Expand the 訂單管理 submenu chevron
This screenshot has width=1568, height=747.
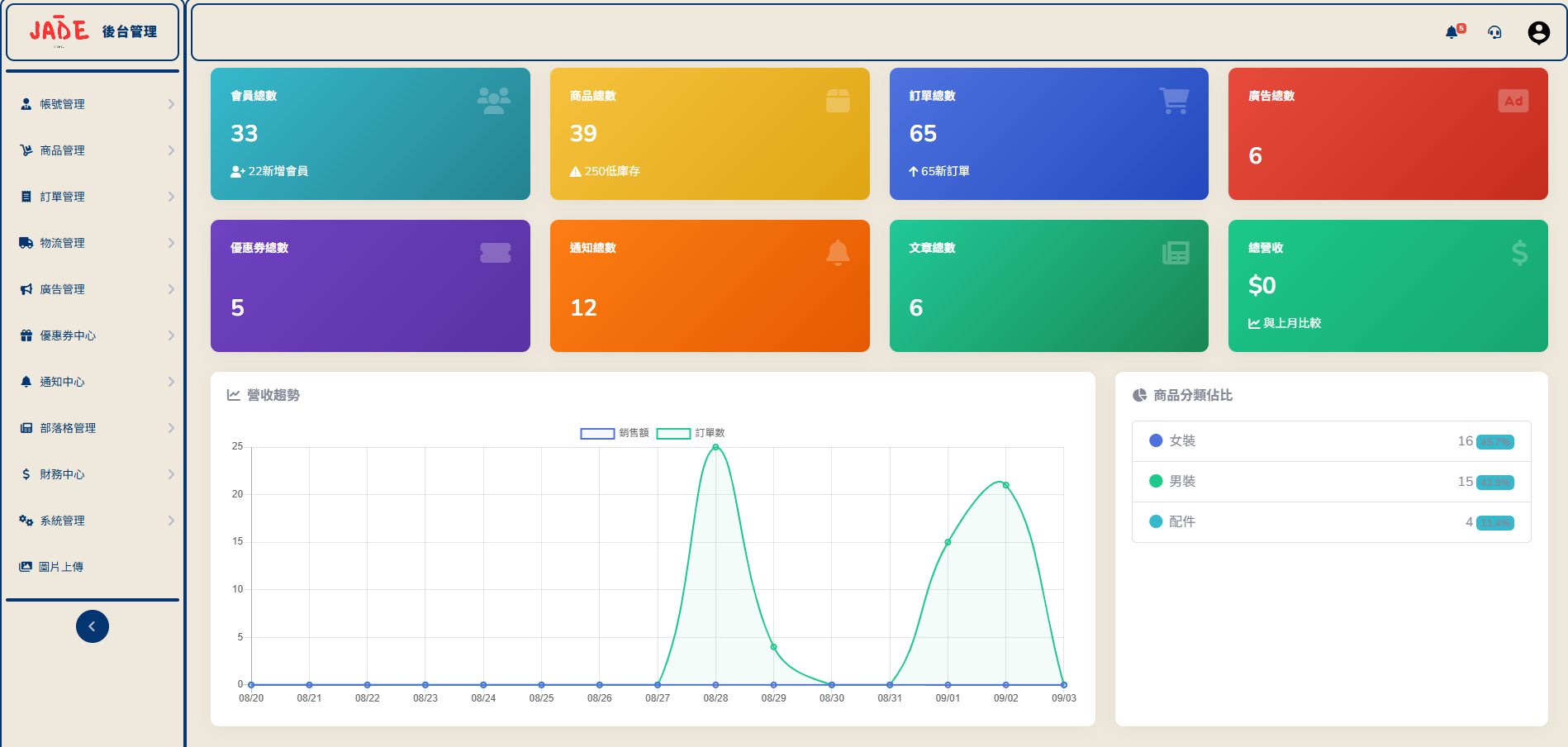171,197
